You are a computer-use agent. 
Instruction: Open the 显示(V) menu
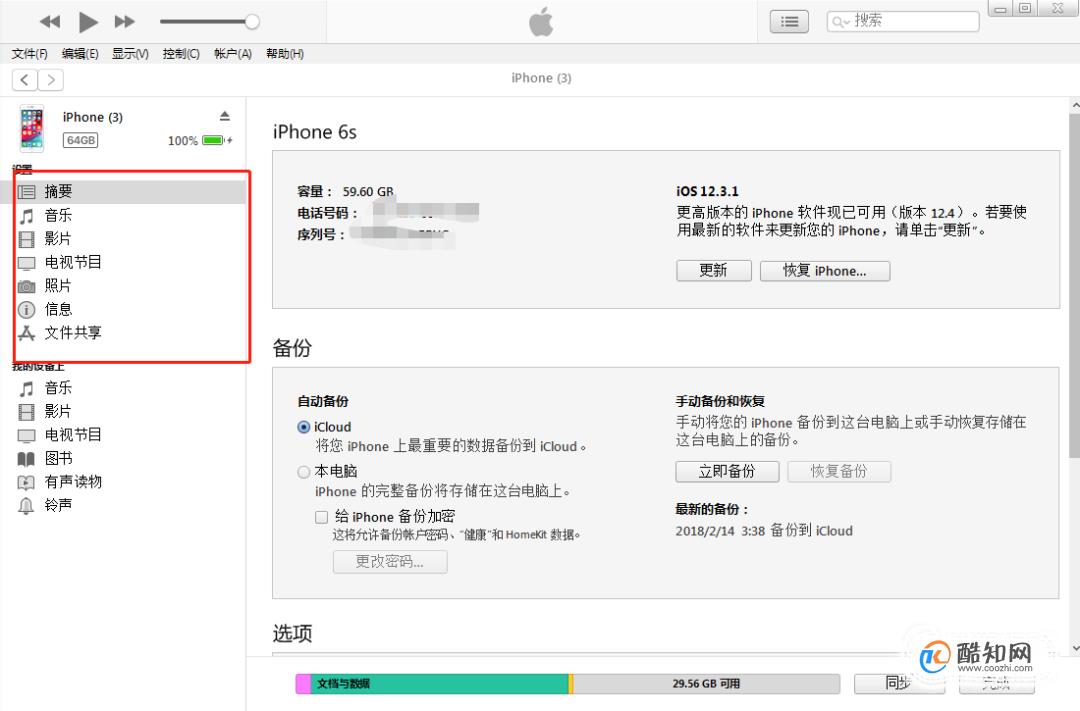coord(130,54)
